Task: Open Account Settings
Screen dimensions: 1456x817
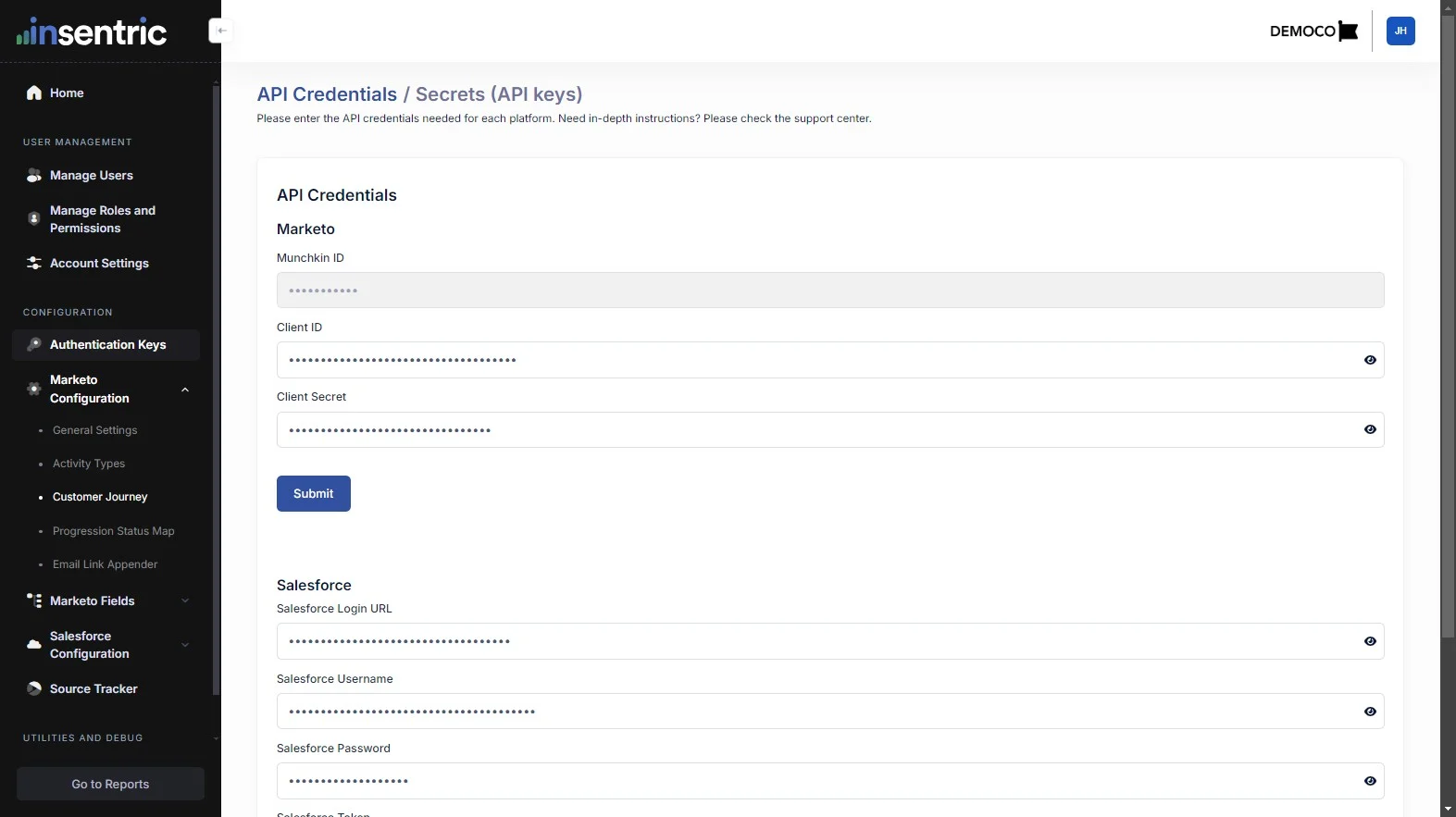Action: point(99,264)
